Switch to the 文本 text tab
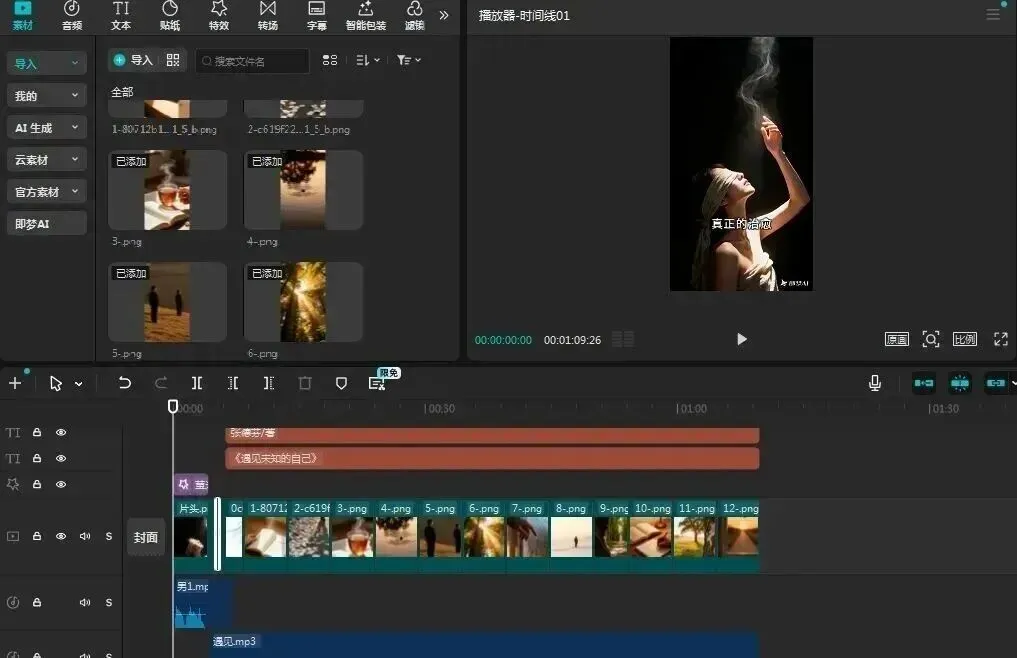Screen dimensions: 1017x658 coord(121,16)
